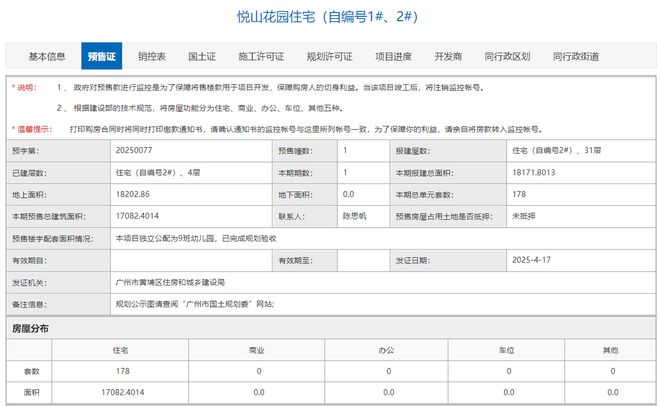Click the 预字第 label cell
This screenshot has width=660, height=406.
[59, 151]
